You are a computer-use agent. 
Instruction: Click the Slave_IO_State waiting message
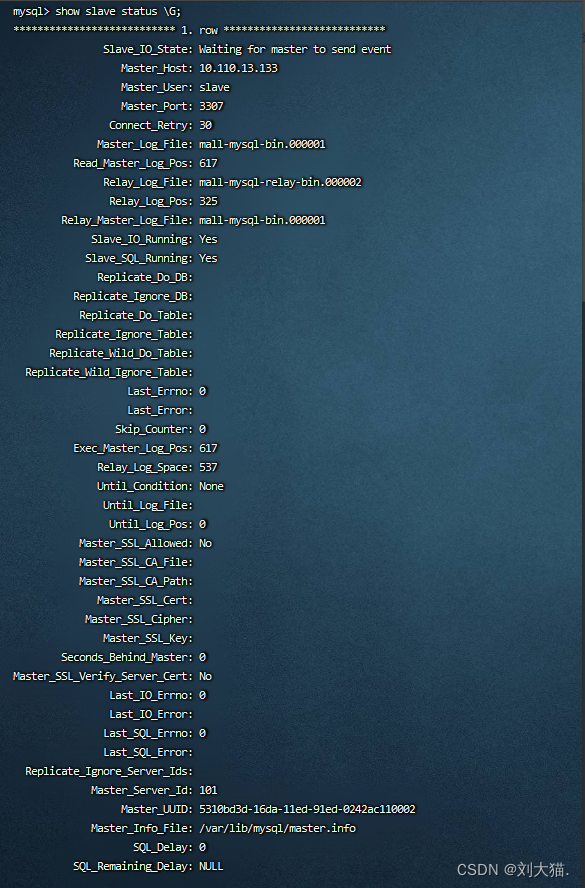[x=295, y=49]
